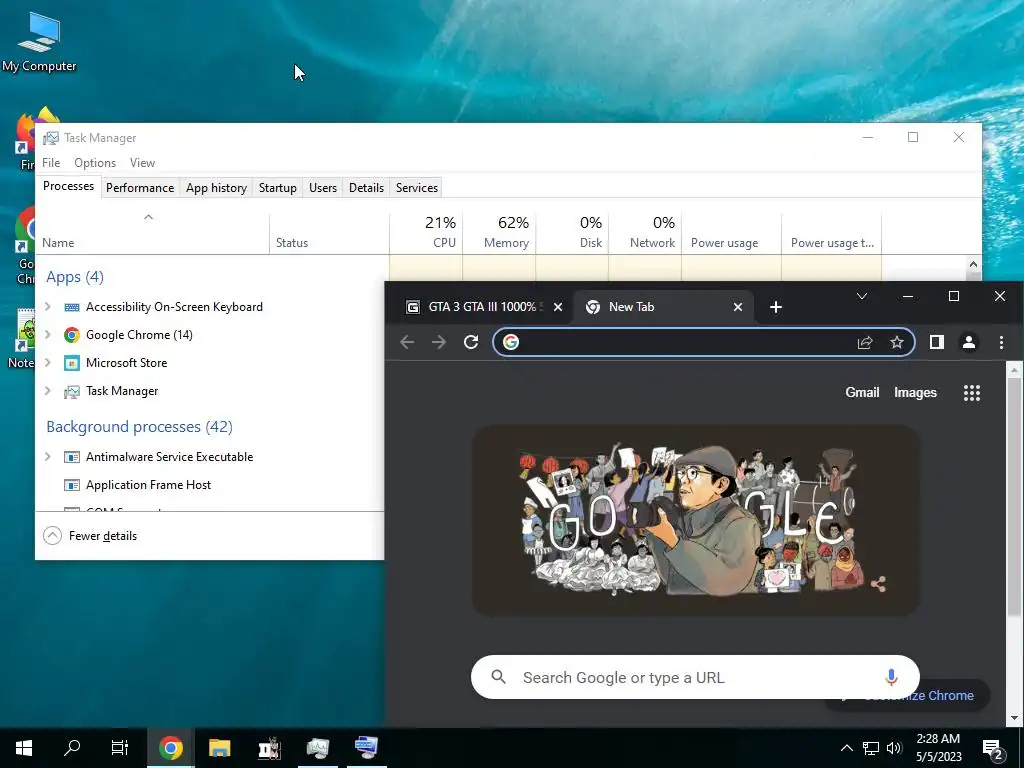Switch to Services tab
The image size is (1024, 768).
[x=417, y=187]
